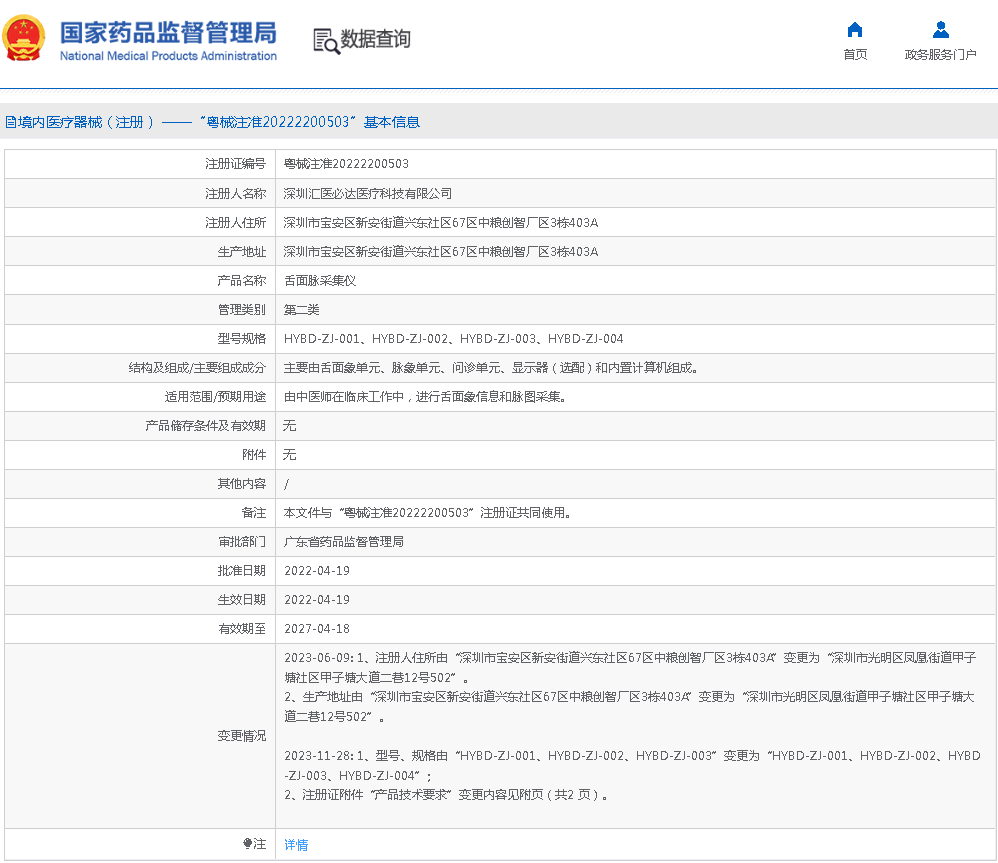The height and width of the screenshot is (863, 998).
Task: Click the 数据查询 magnifier document icon
Action: click(326, 40)
